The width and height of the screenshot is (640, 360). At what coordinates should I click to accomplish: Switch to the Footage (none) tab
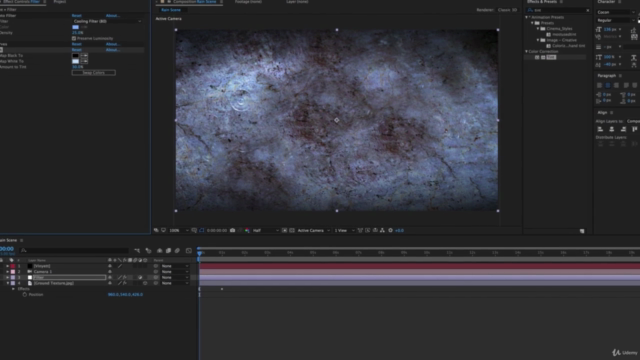[x=248, y=2]
